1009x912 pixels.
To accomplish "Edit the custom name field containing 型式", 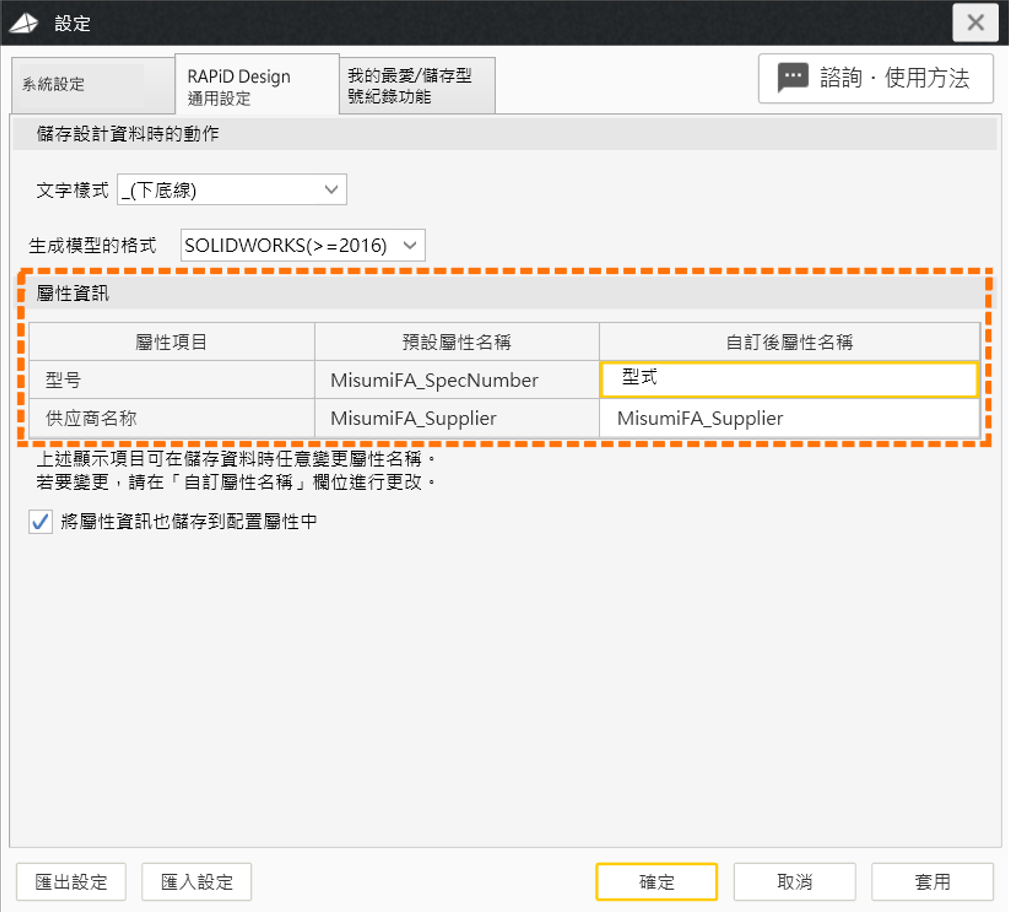I will pos(788,380).
